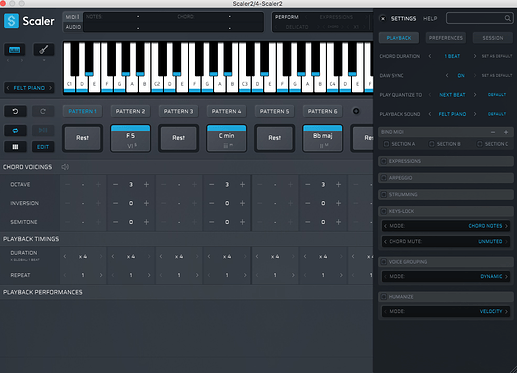This screenshot has width=517, height=373.
Task: Open the grid pad view icon
Action: coord(15,147)
